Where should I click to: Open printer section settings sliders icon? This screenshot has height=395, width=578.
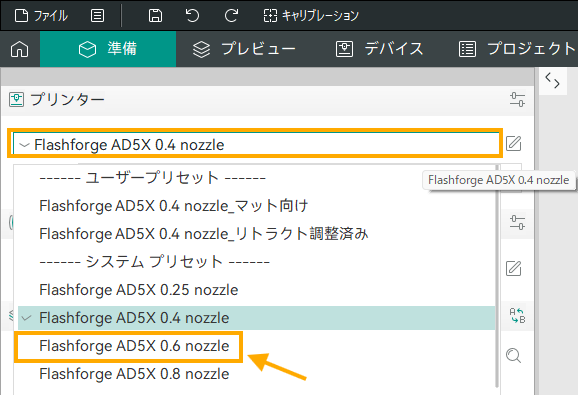[518, 99]
